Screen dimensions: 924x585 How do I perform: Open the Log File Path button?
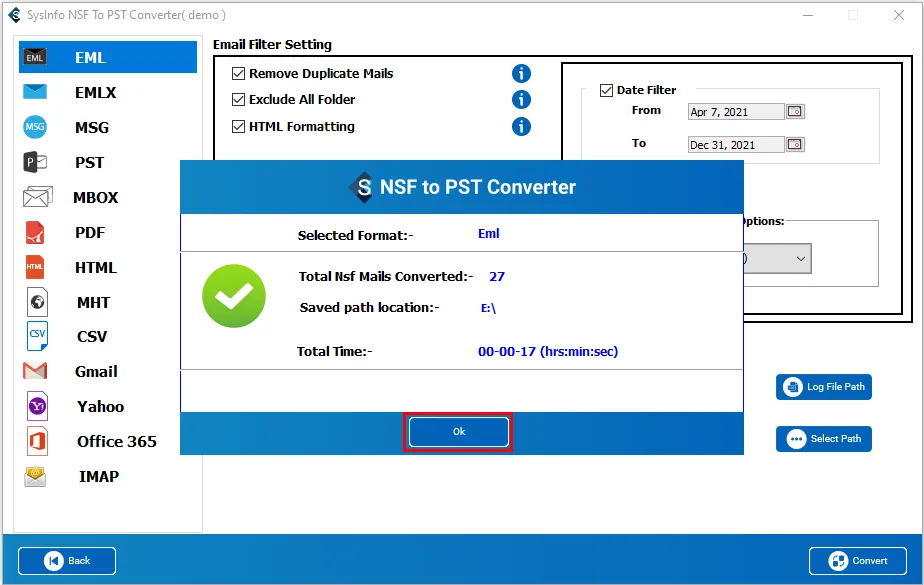(823, 387)
